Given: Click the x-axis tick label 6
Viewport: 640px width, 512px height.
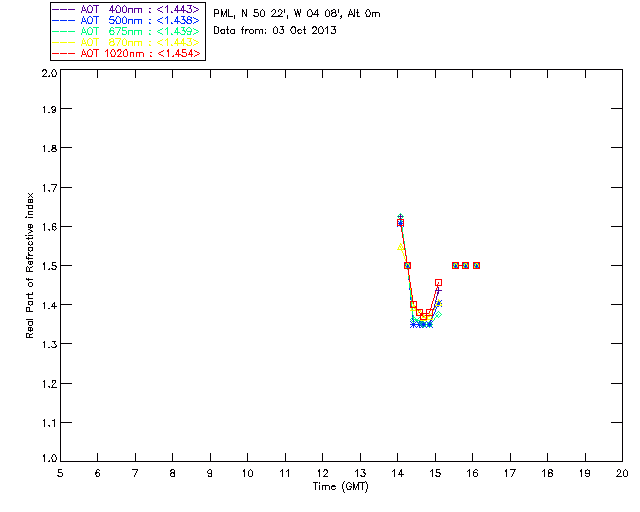Looking at the screenshot, I should (x=98, y=473).
